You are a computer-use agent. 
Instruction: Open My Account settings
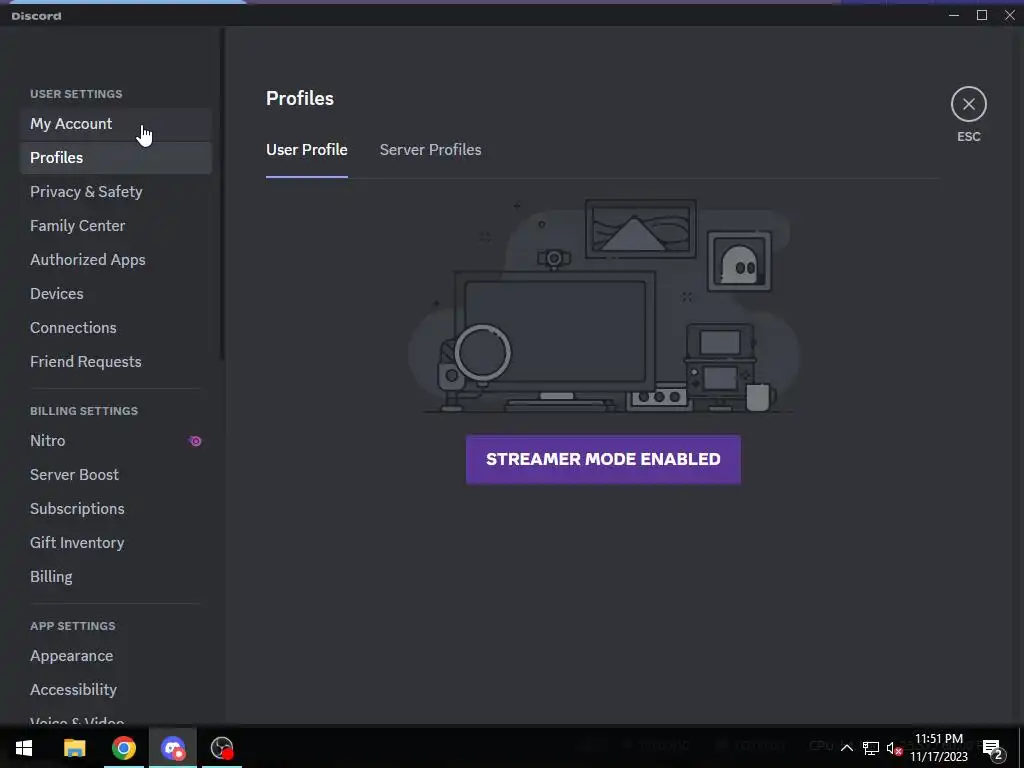point(116,123)
